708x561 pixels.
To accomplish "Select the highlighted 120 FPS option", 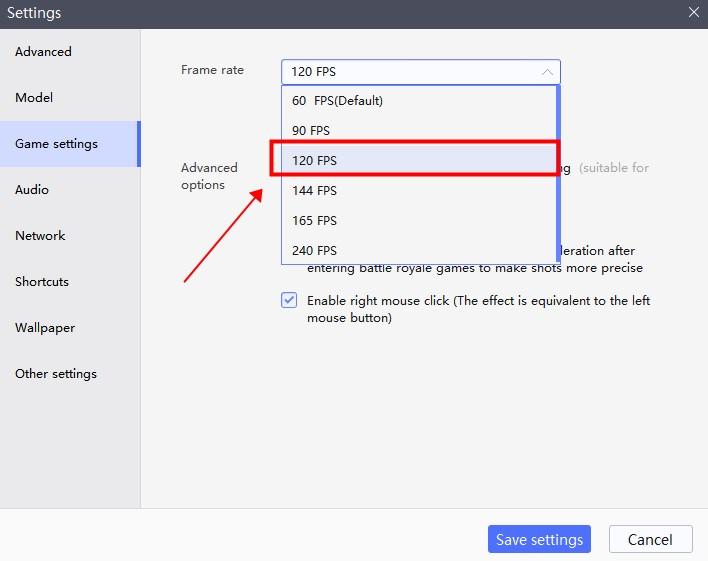I will [419, 160].
